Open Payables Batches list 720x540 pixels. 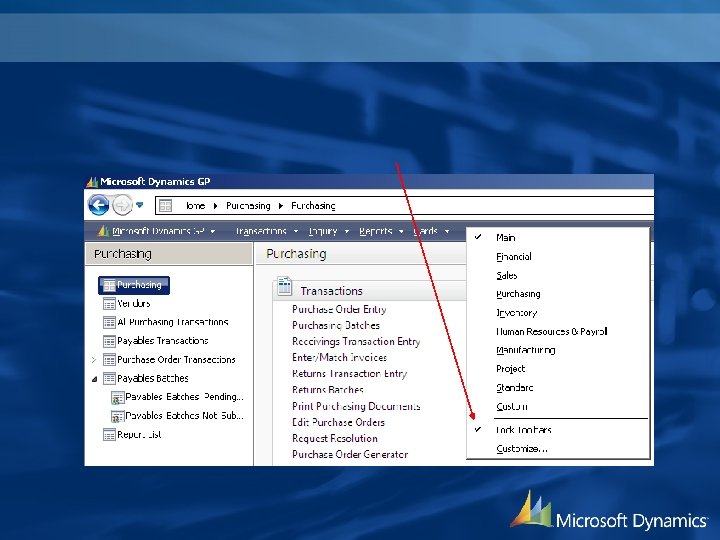click(x=153, y=379)
